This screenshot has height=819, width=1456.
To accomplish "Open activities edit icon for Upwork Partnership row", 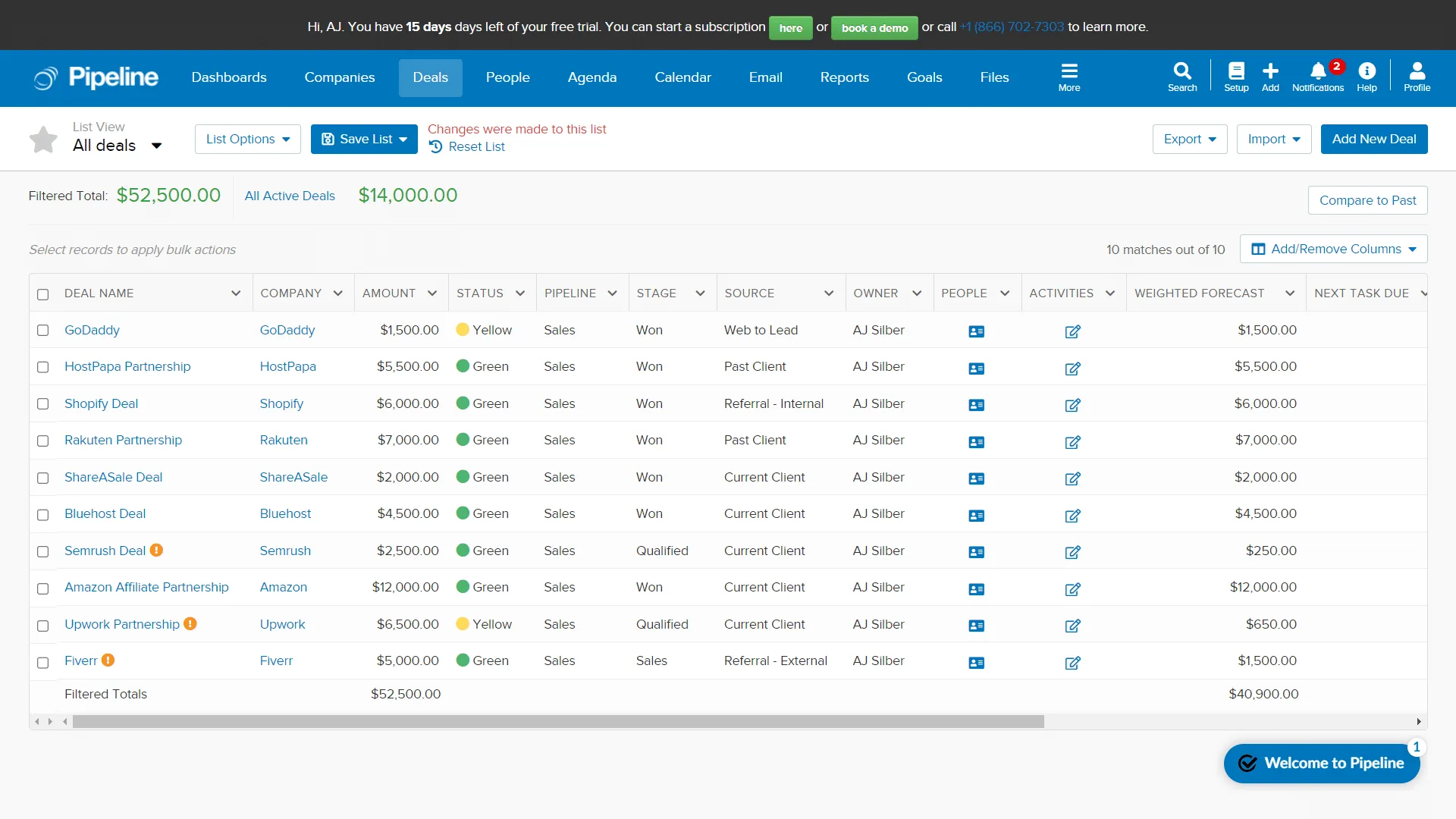I will pos(1072,626).
